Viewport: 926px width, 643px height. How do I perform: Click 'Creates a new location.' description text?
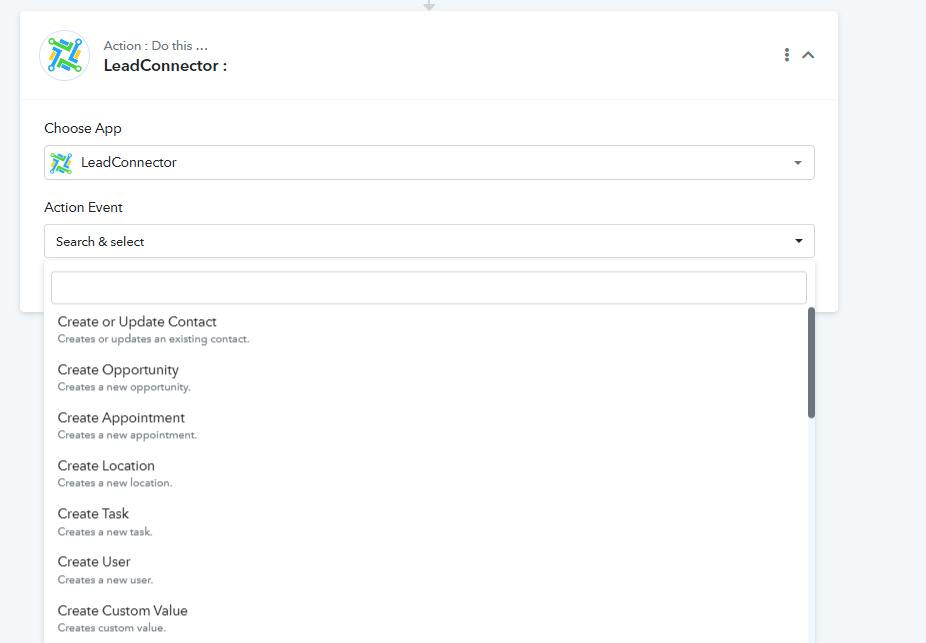(x=115, y=482)
